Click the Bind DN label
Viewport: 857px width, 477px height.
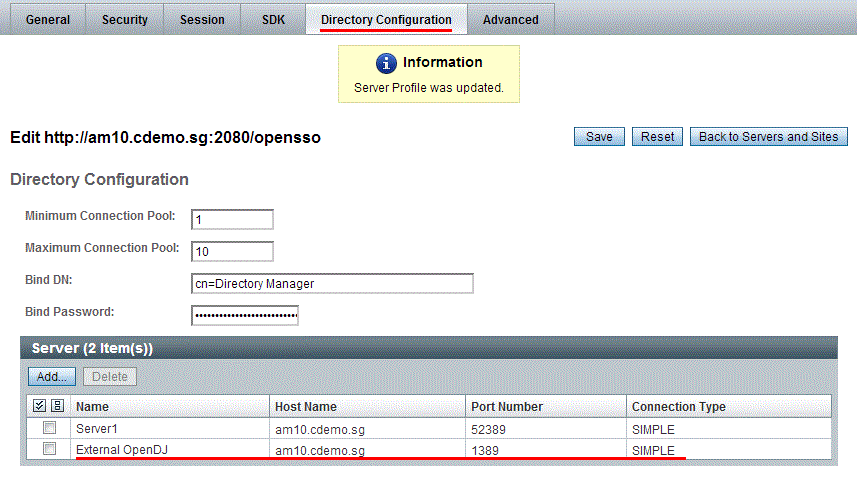coord(49,279)
